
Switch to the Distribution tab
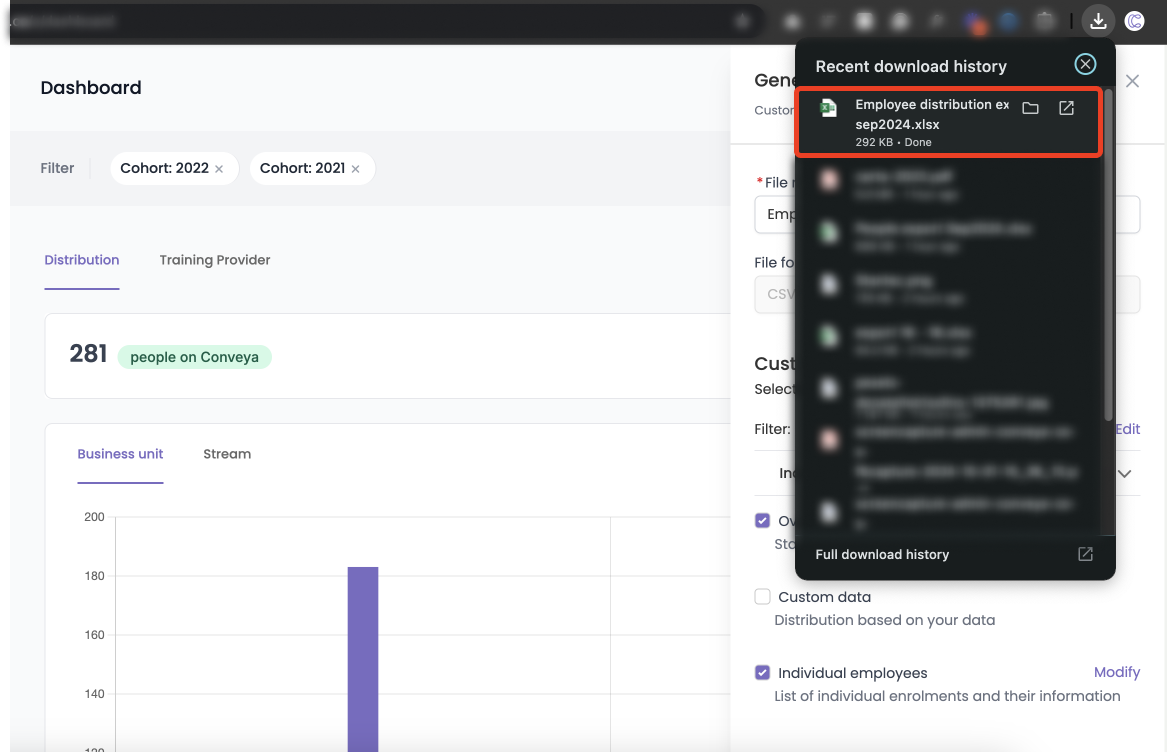tap(82, 260)
